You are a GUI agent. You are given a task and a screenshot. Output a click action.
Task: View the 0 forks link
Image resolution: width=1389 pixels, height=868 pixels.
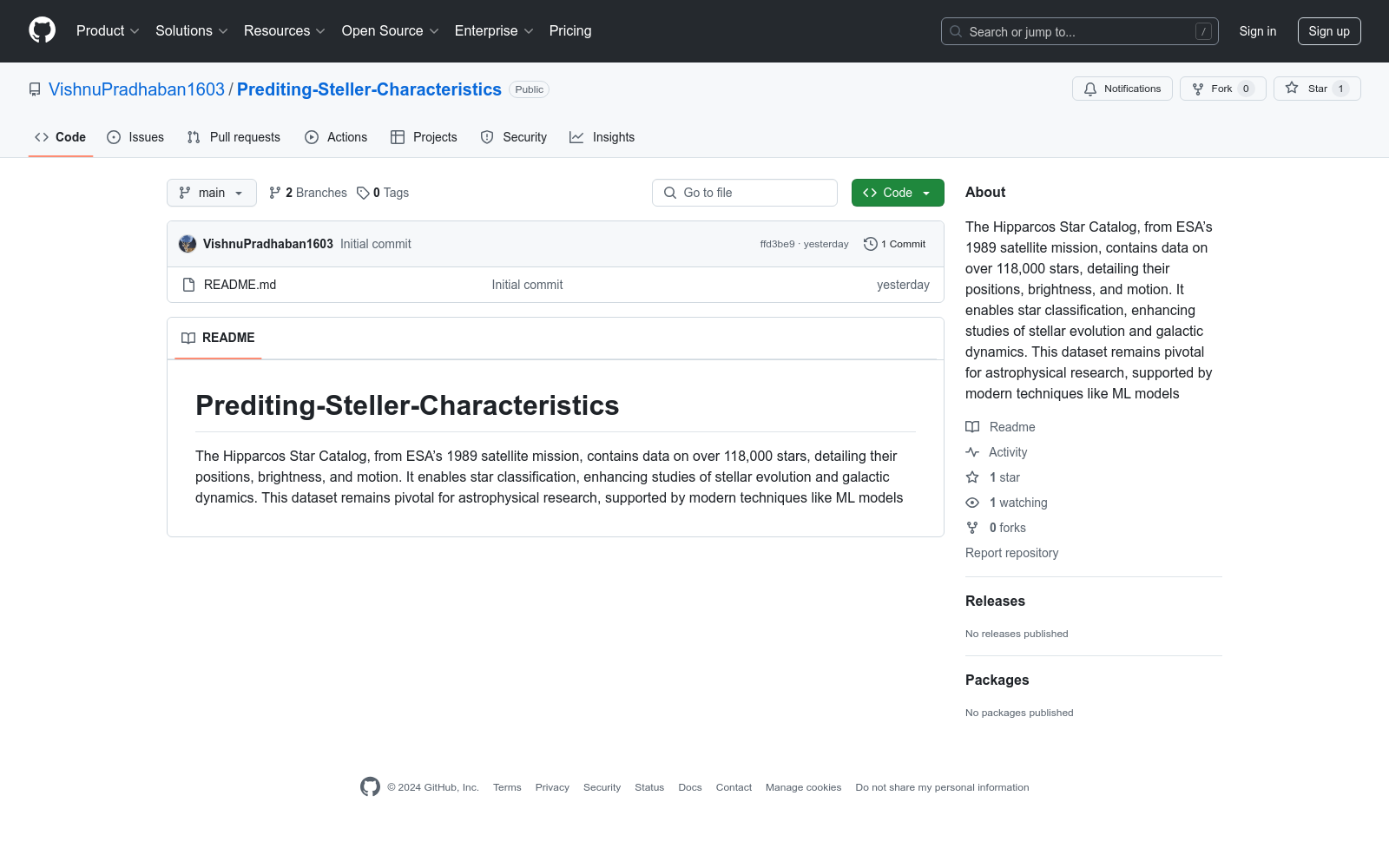tap(996, 528)
